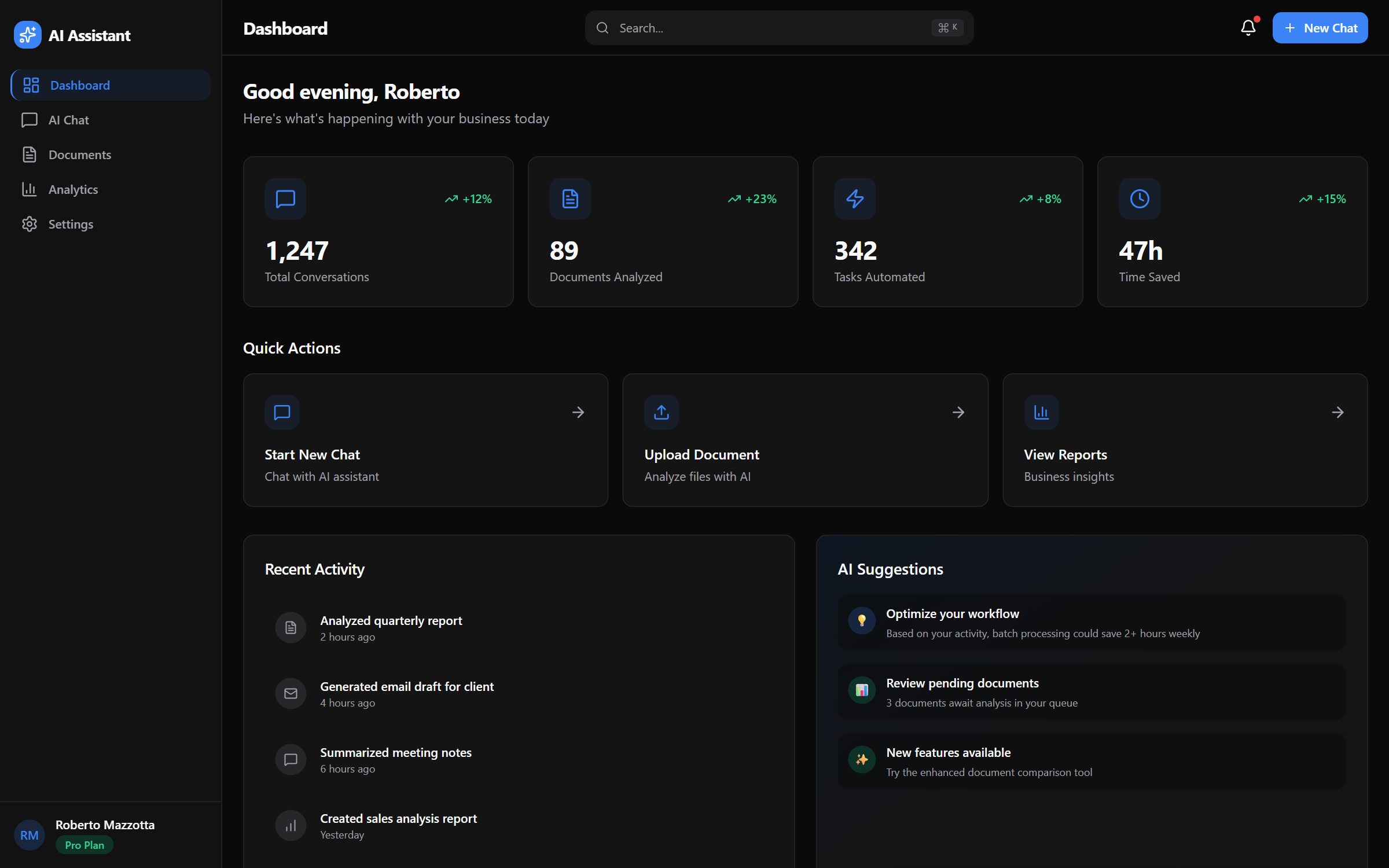Click the New Chat button
The height and width of the screenshot is (868, 1389).
point(1320,28)
